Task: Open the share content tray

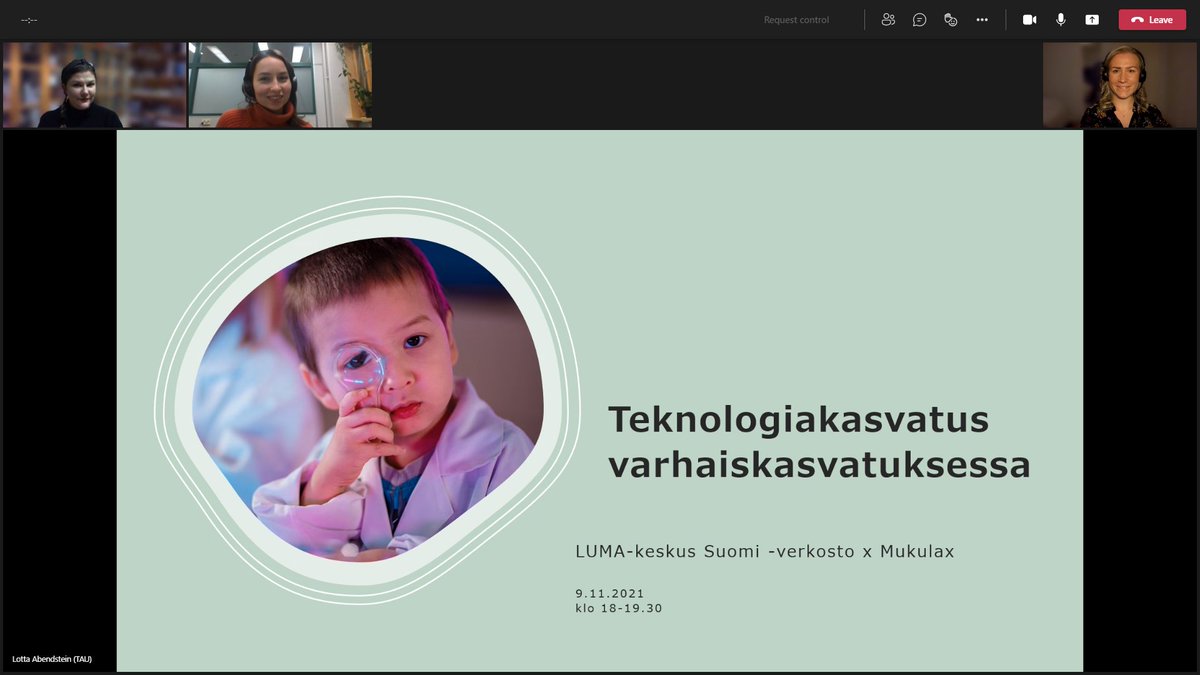Action: click(1092, 20)
